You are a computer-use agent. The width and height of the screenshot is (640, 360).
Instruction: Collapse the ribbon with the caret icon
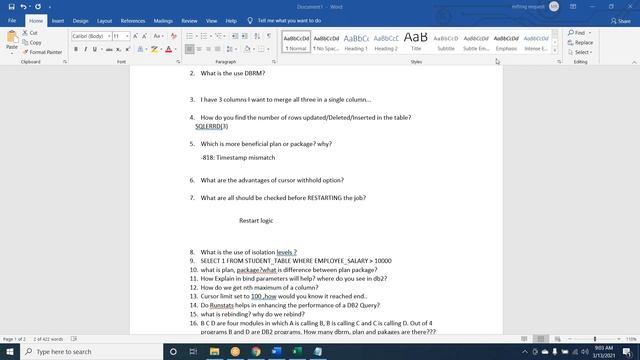tap(634, 62)
